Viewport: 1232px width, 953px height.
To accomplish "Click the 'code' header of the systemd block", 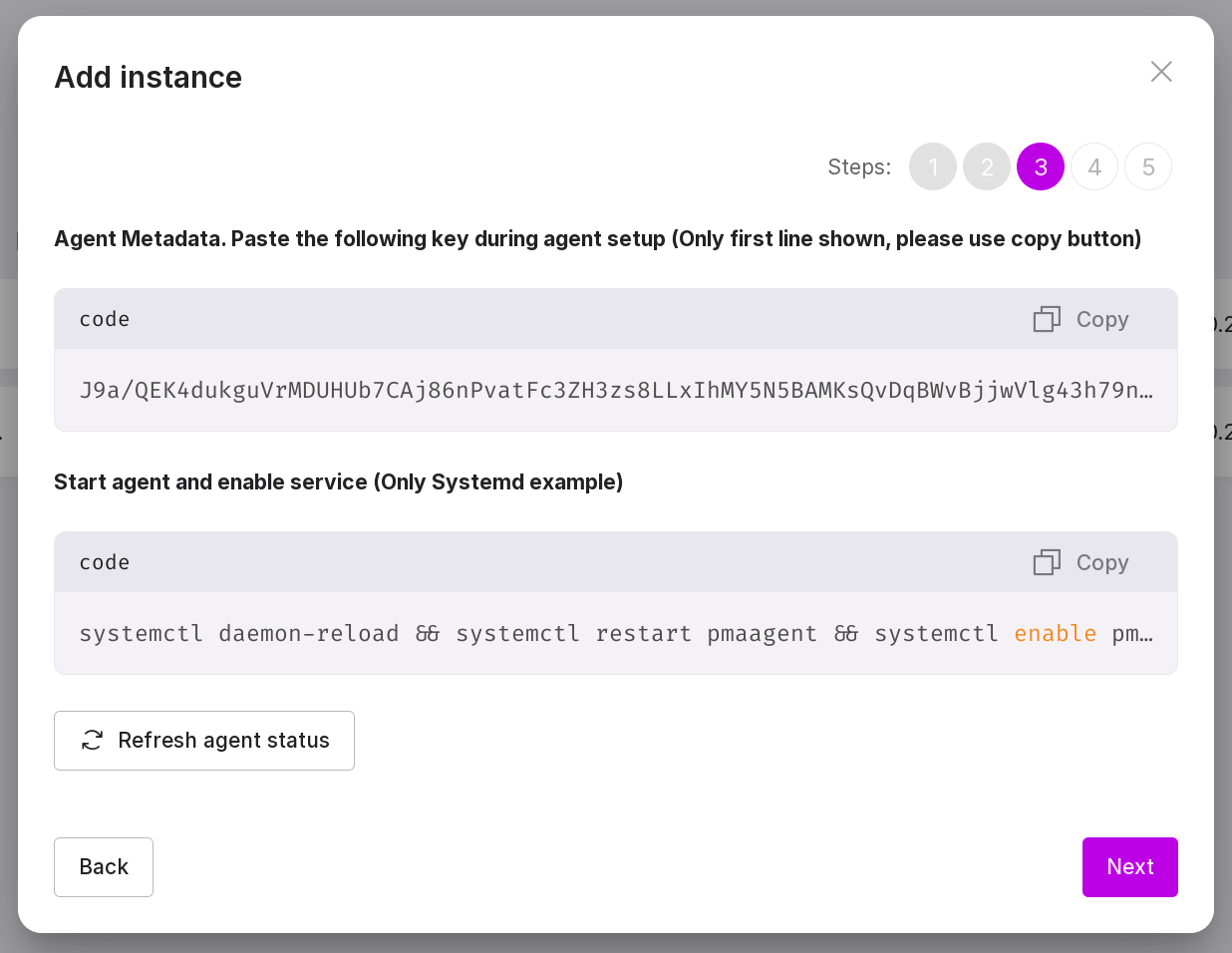I will pyautogui.click(x=105, y=562).
